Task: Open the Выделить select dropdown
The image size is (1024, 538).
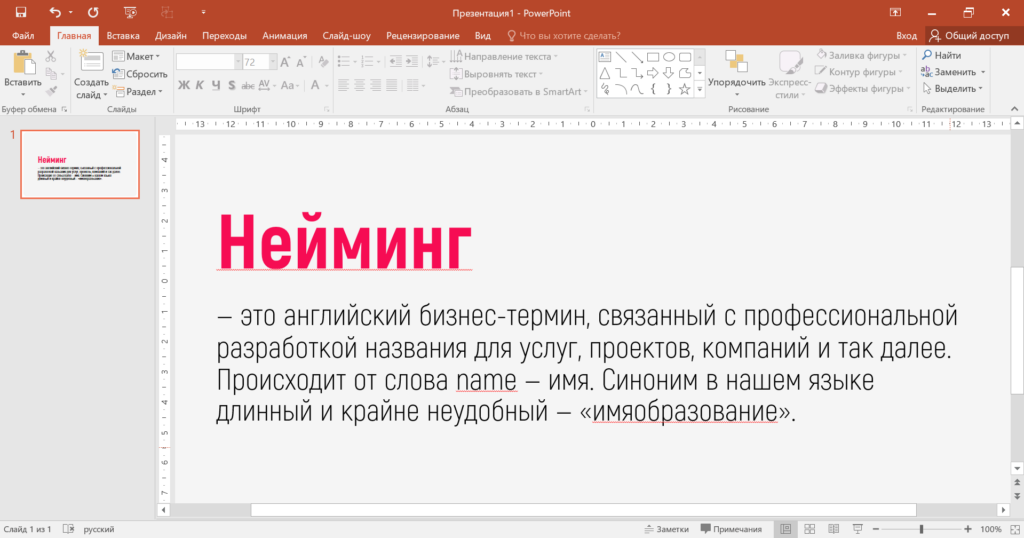Action: point(953,88)
